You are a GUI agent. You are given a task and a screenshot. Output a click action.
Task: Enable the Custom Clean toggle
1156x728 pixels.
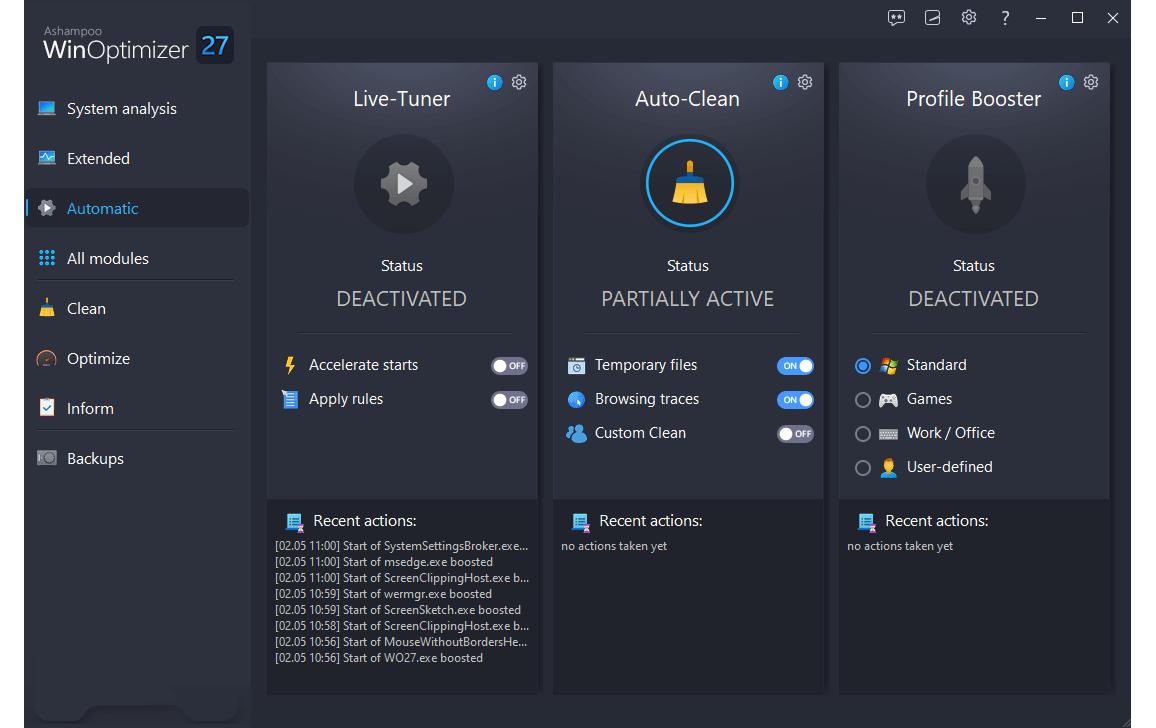[x=795, y=434]
